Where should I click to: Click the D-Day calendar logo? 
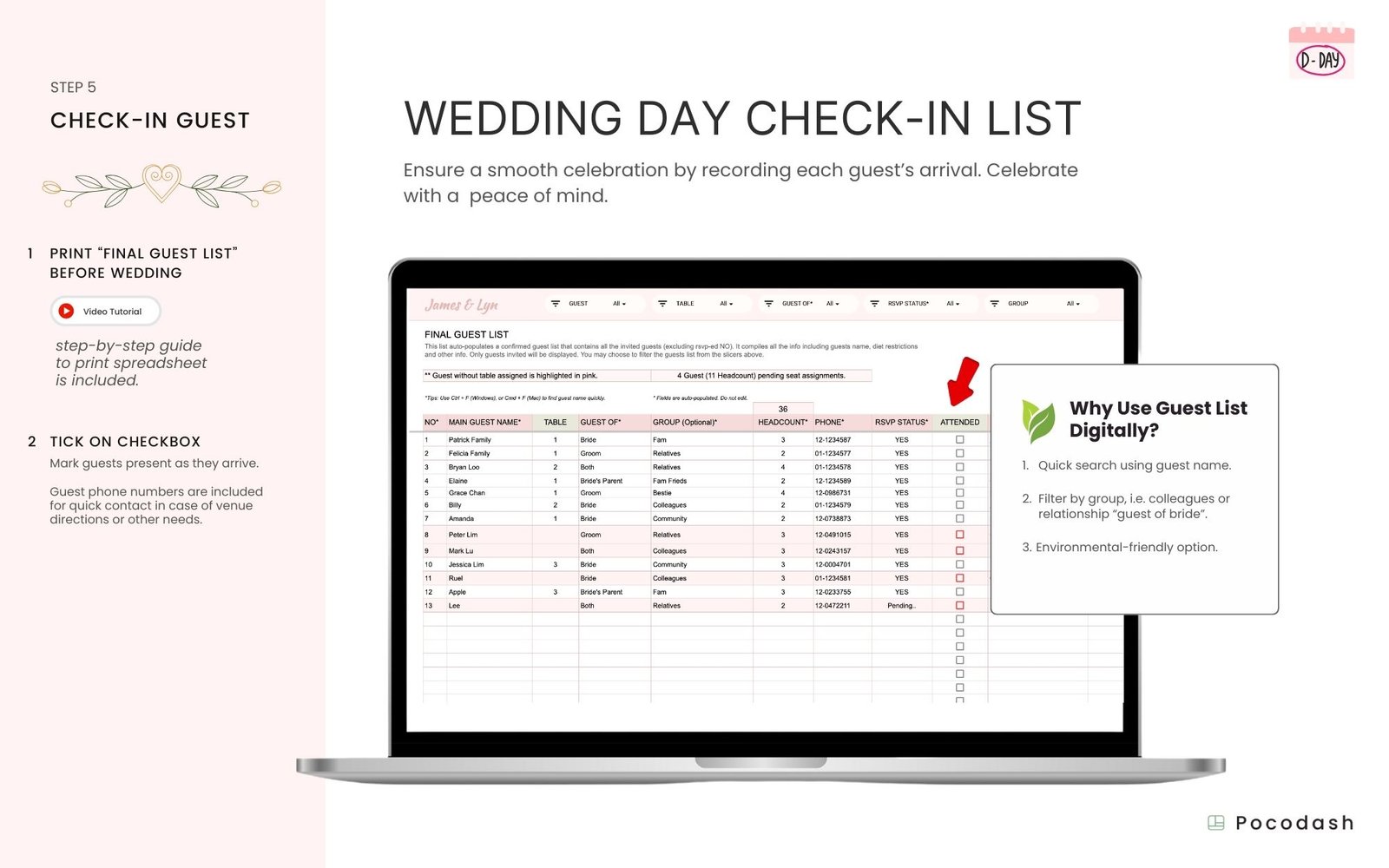[1320, 53]
